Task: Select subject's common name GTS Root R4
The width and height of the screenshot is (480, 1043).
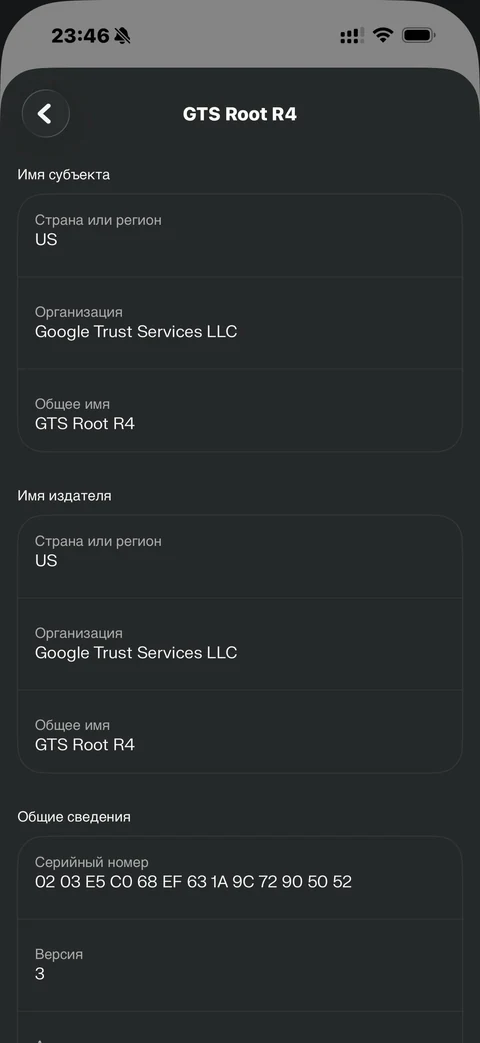Action: coord(239,410)
